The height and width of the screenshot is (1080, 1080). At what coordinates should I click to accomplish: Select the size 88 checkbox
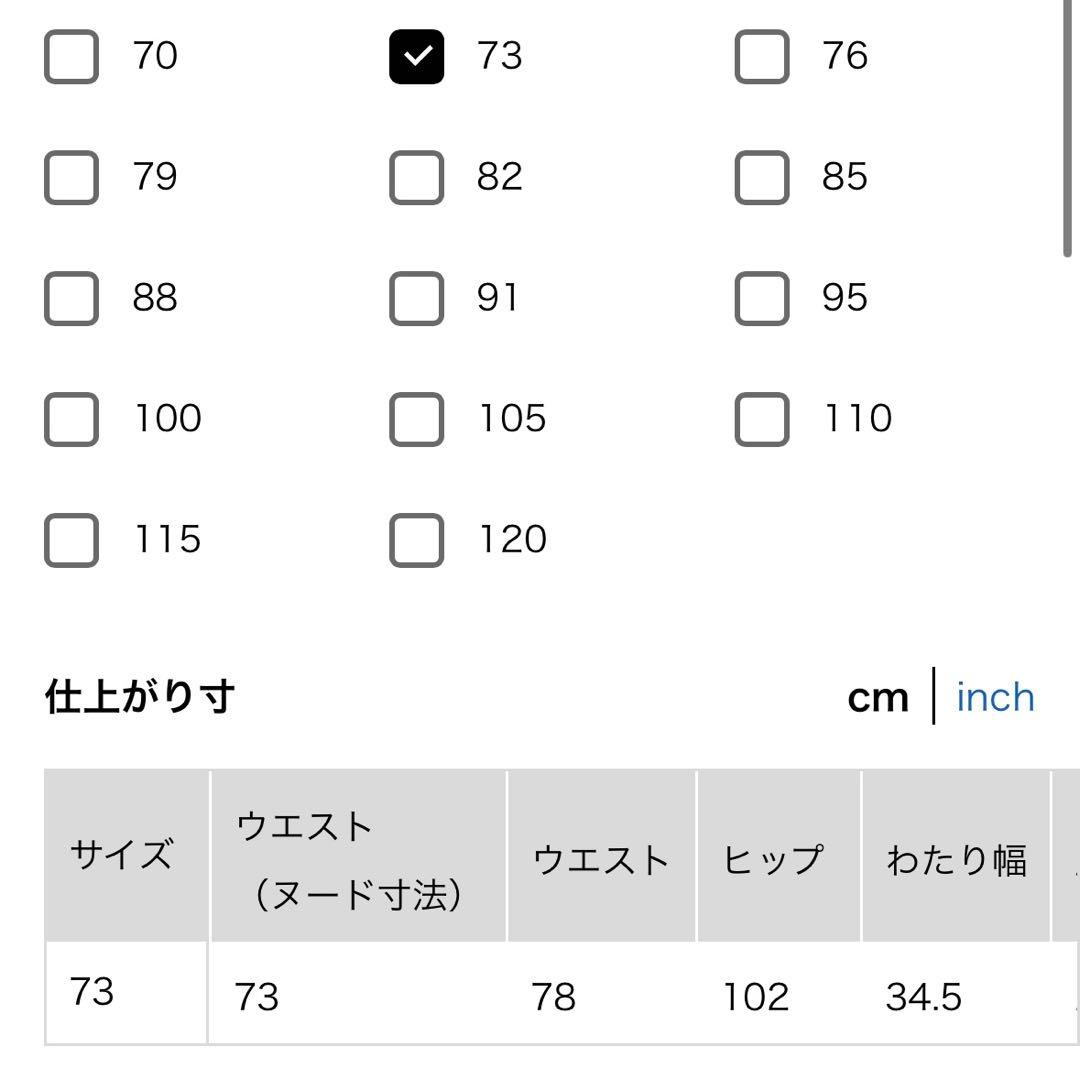pos(71,298)
